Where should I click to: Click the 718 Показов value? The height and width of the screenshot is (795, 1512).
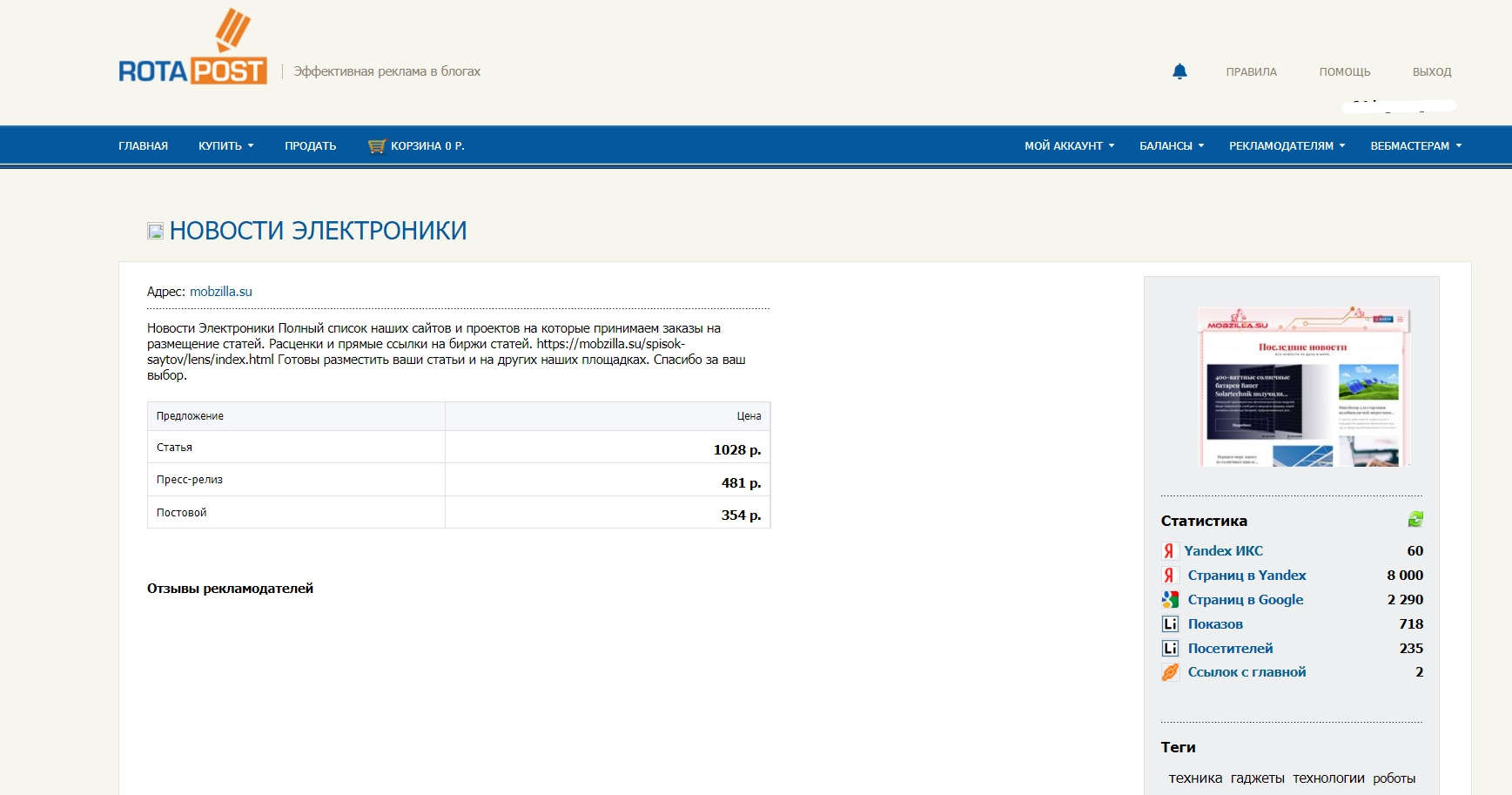tap(1411, 624)
